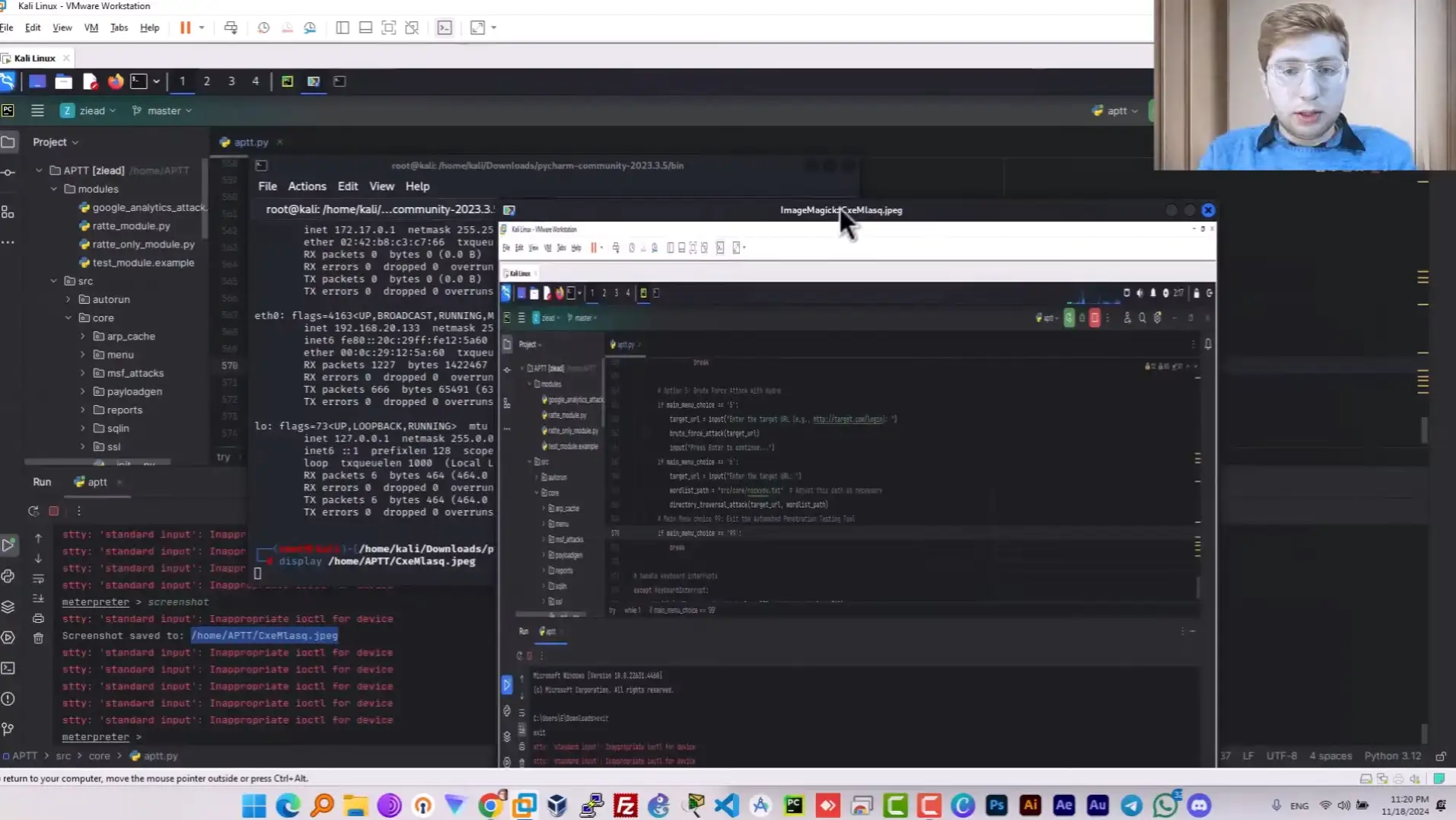The width and height of the screenshot is (1456, 820).
Task: Clear the Run console output with trash icon
Action: [38, 638]
